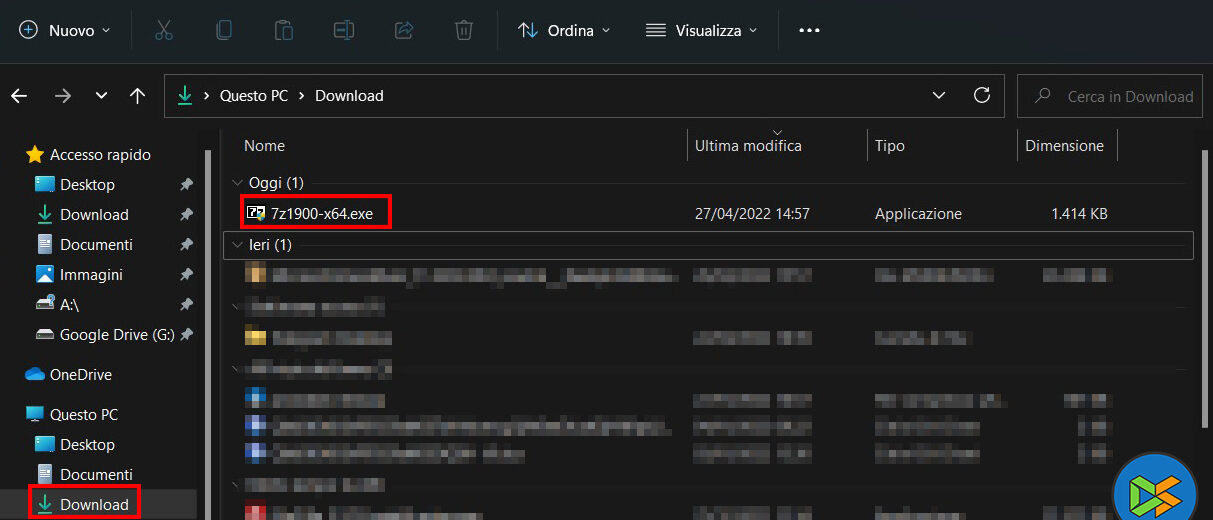Collapse the Ieri (1) group
Screen dimensions: 1213x520
tap(237, 244)
